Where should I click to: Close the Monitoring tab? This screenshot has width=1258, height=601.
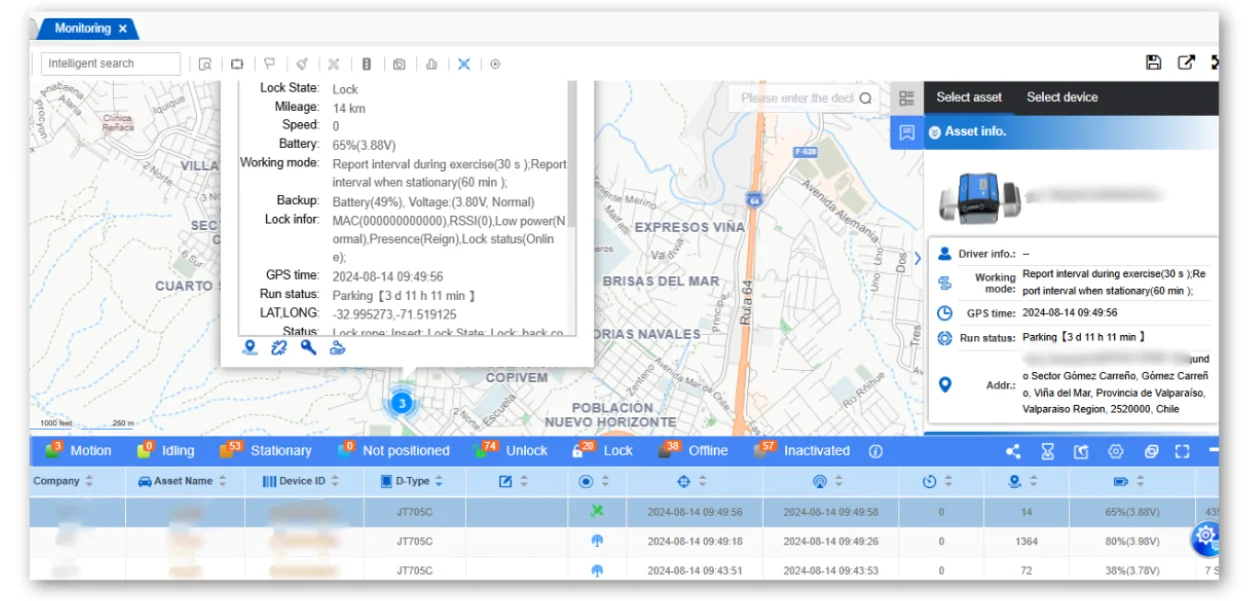pyautogui.click(x=122, y=29)
